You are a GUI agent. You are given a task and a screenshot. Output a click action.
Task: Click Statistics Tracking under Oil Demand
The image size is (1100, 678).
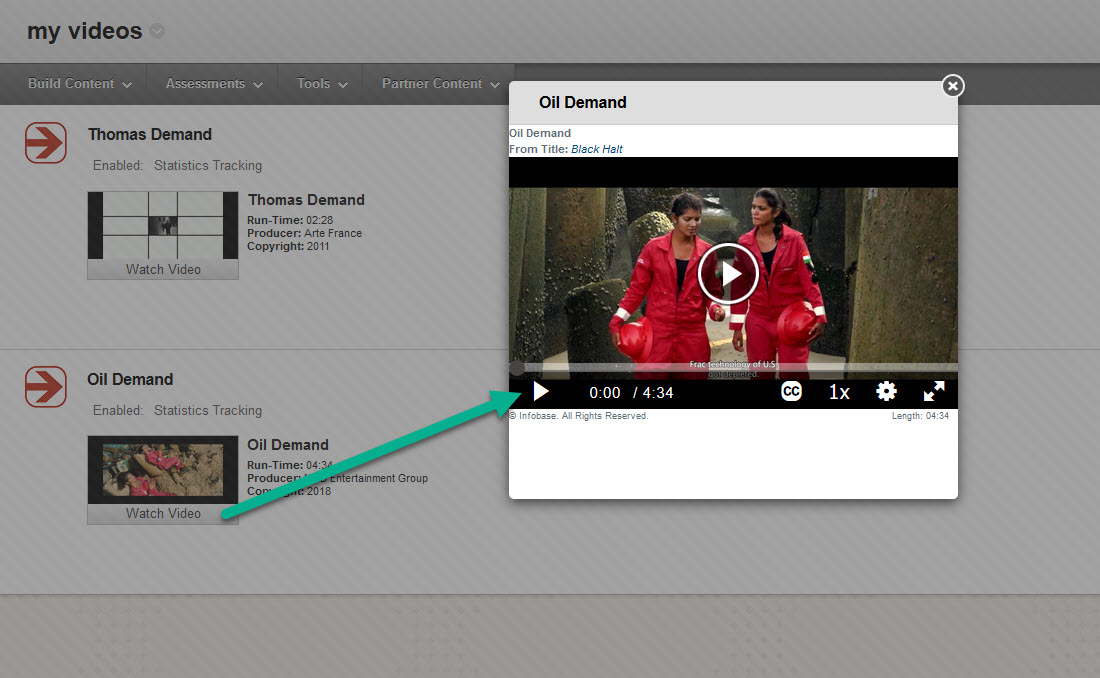click(208, 411)
